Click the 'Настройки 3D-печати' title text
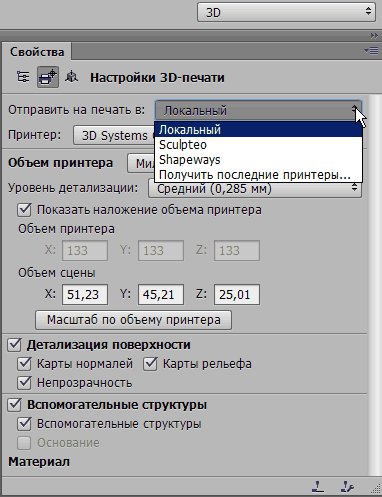 tap(157, 78)
